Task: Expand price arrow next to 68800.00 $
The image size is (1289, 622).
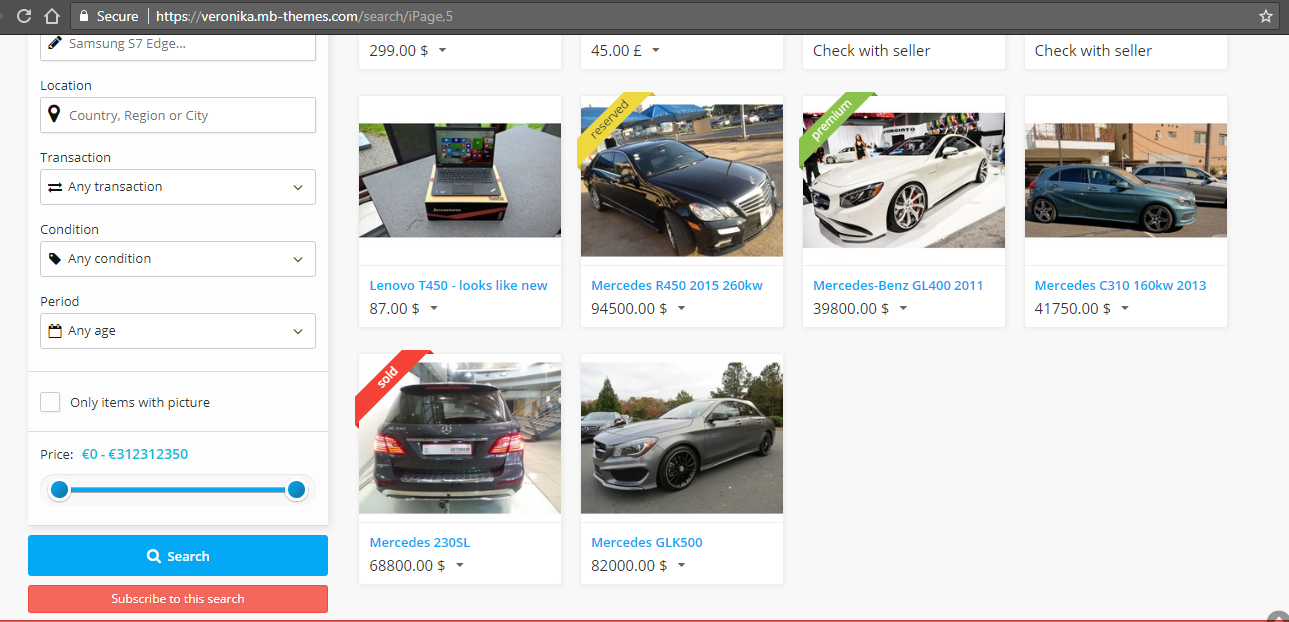Action: (459, 566)
